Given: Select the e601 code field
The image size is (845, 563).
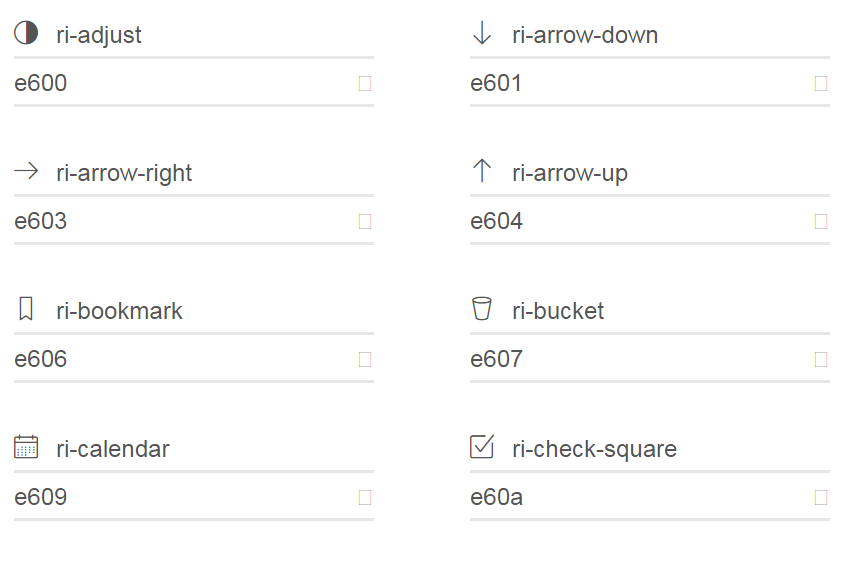Looking at the screenshot, I should tap(636, 83).
